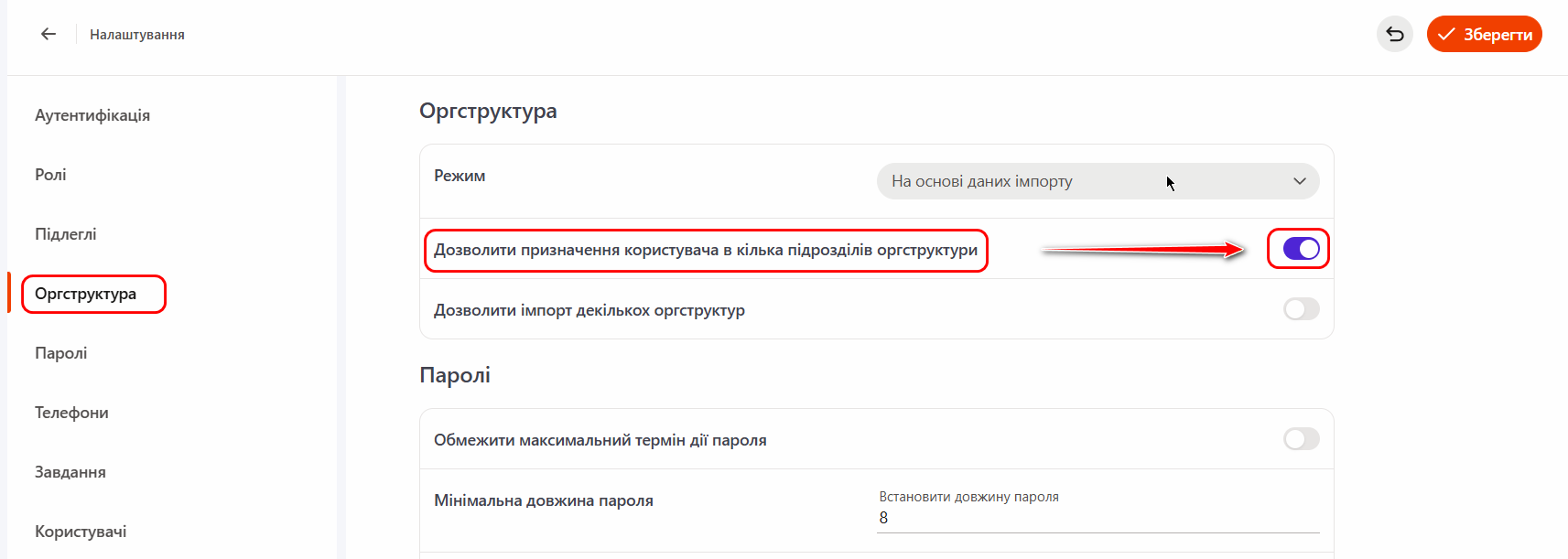Viewport: 1568px width, 559px height.
Task: Open Аутентифікація section in sidebar
Action: (92, 115)
